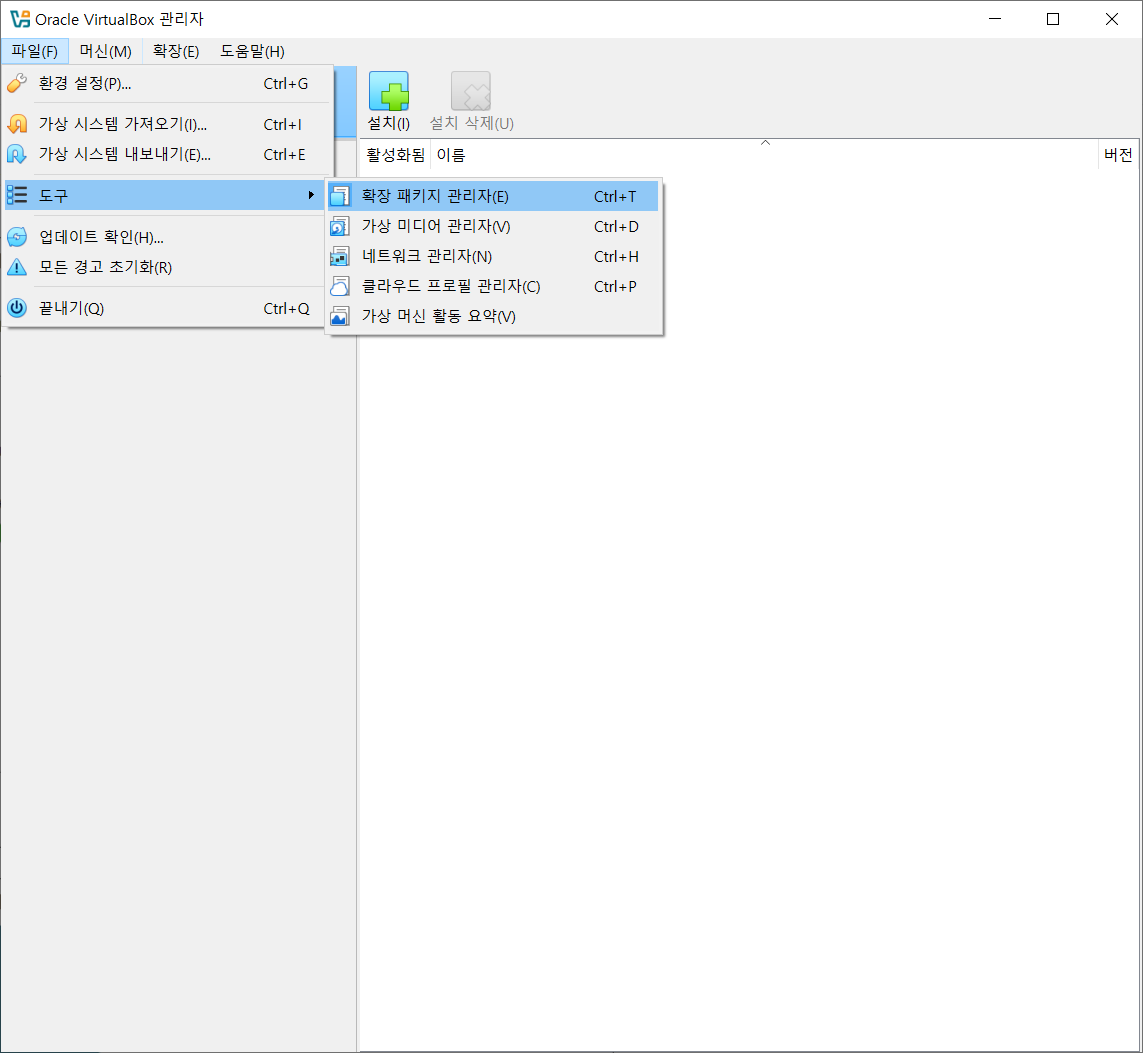1143x1053 pixels.
Task: Select 환경 설정(P)... menu entry
Action: (x=168, y=83)
